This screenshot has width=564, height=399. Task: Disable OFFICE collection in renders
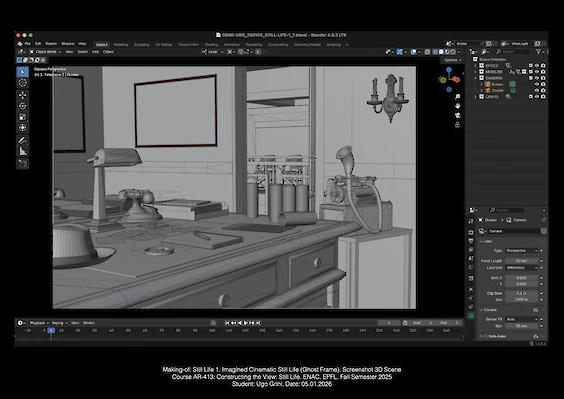(543, 65)
